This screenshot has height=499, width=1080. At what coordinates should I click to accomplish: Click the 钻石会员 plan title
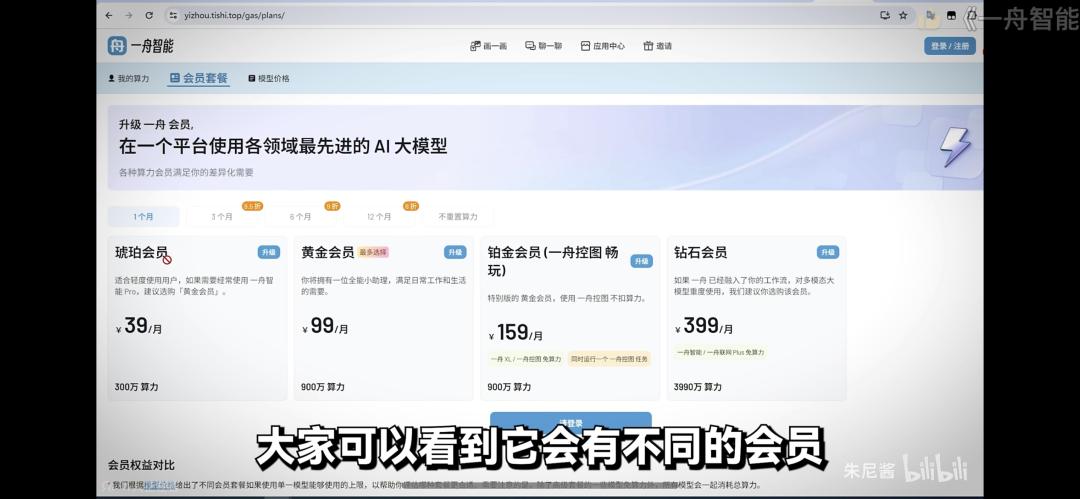coord(700,253)
